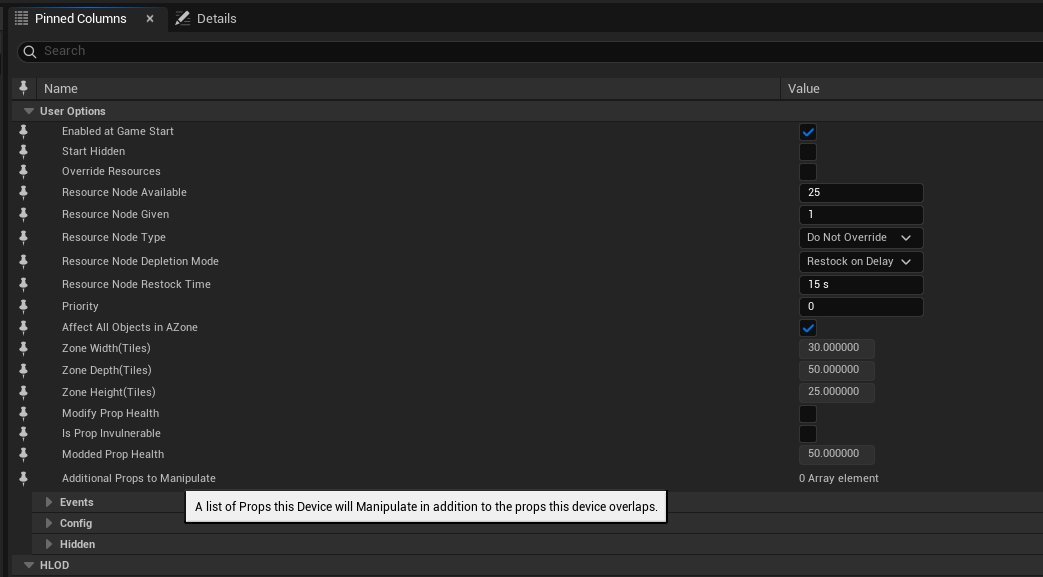Uncheck Enabled at Game Start

click(x=808, y=132)
